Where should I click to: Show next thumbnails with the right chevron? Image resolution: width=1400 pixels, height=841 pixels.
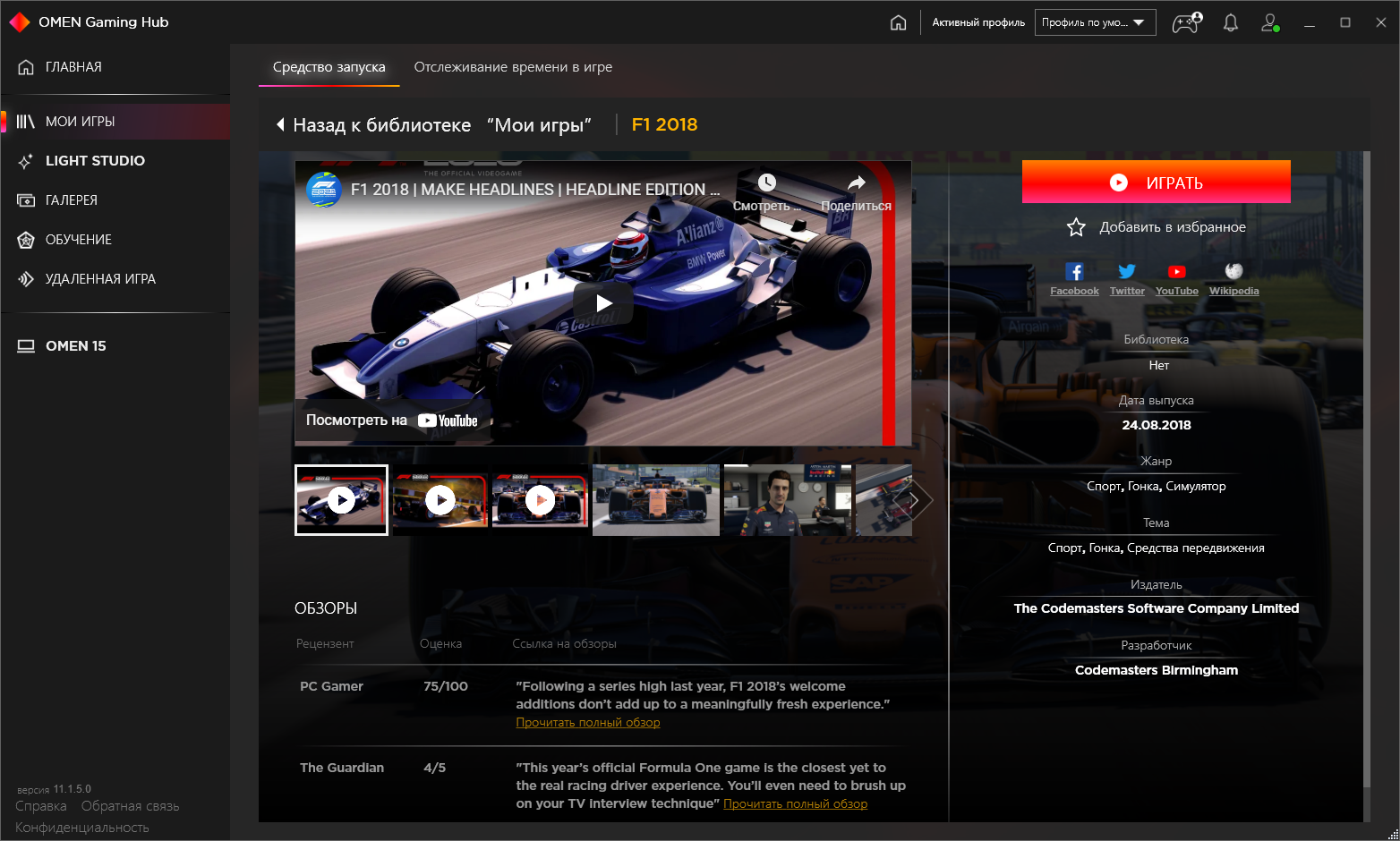click(x=914, y=500)
